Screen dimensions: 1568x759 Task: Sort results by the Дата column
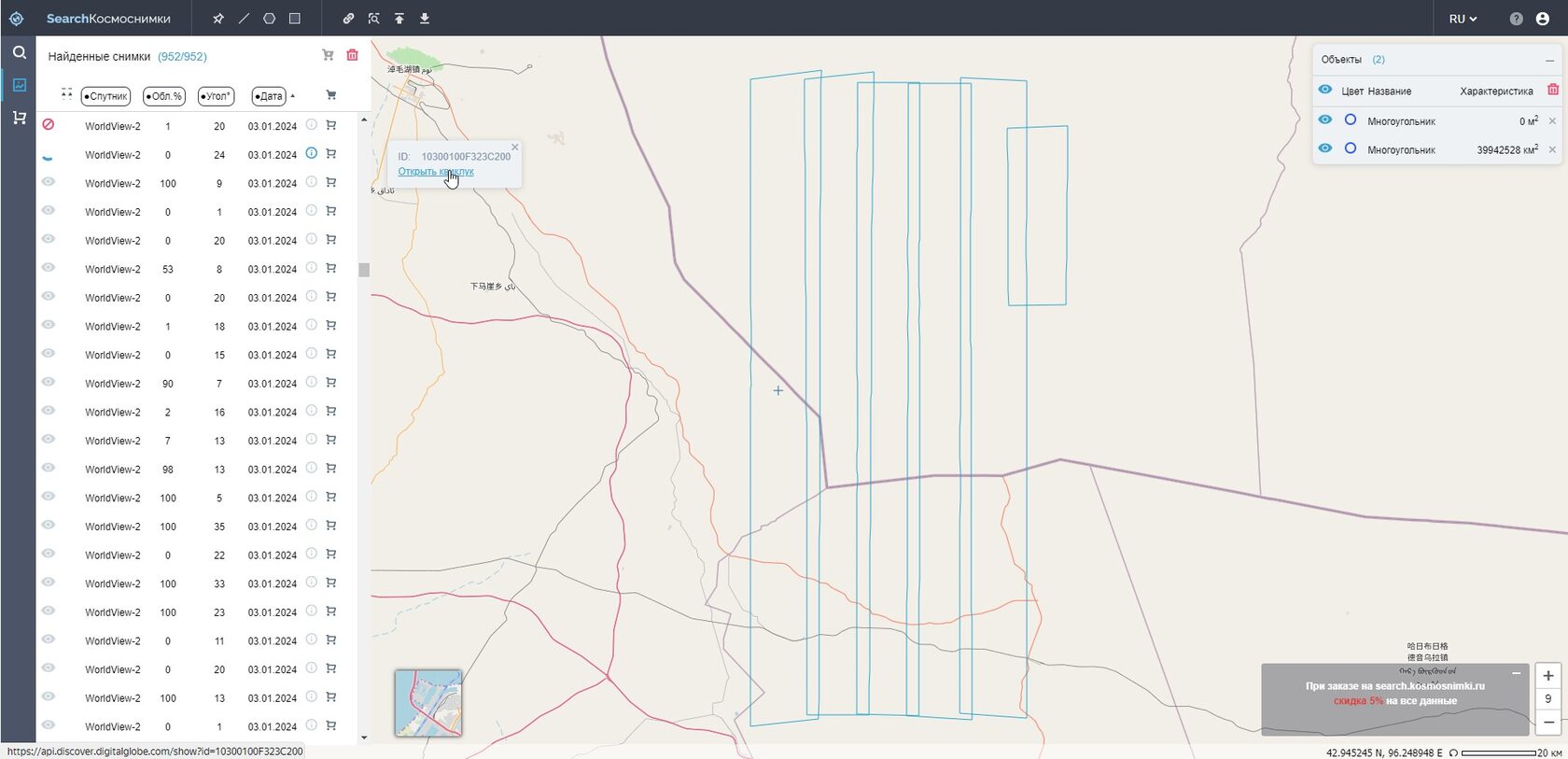(269, 95)
